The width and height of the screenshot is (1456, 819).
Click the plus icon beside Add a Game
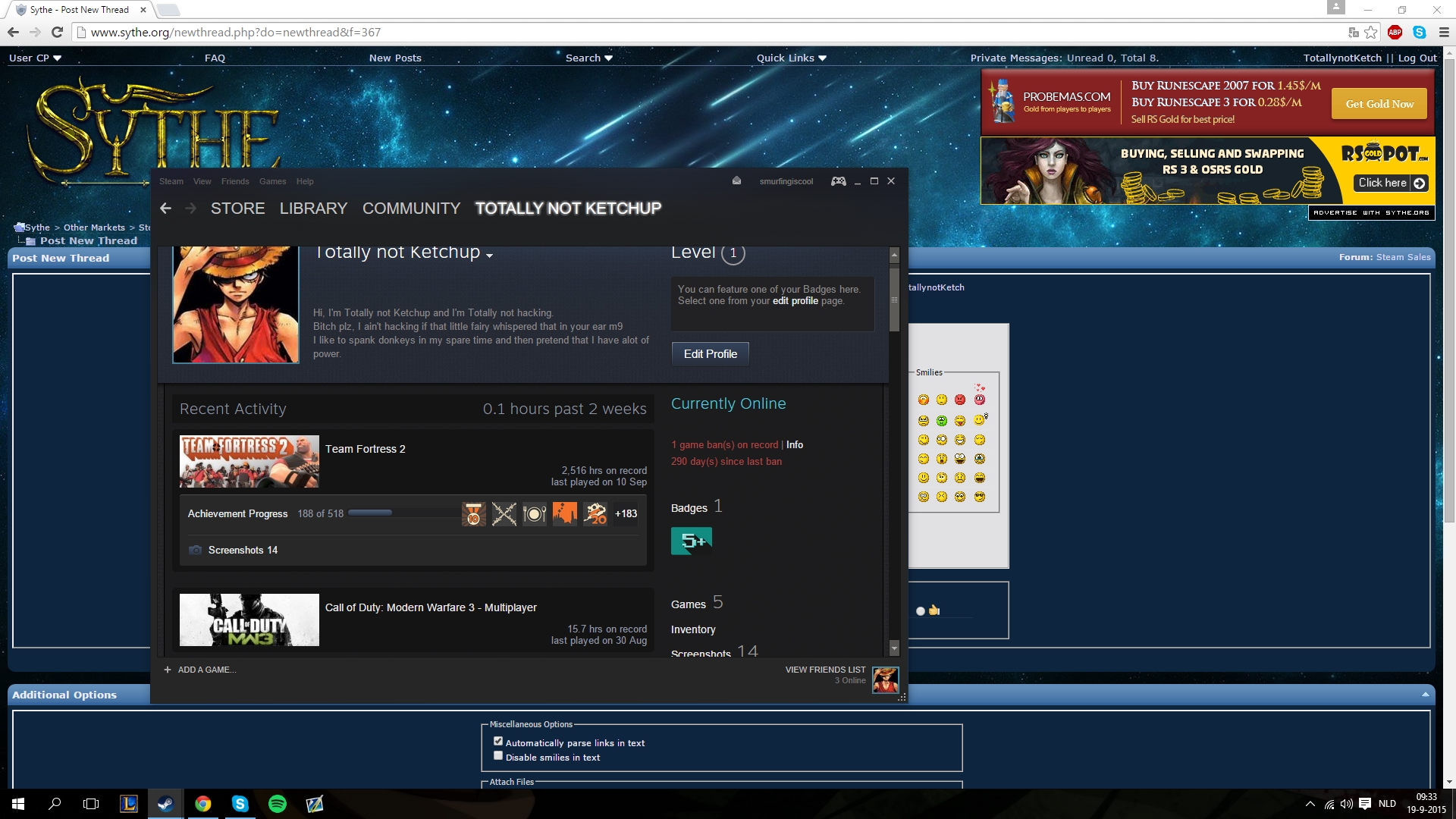click(168, 670)
